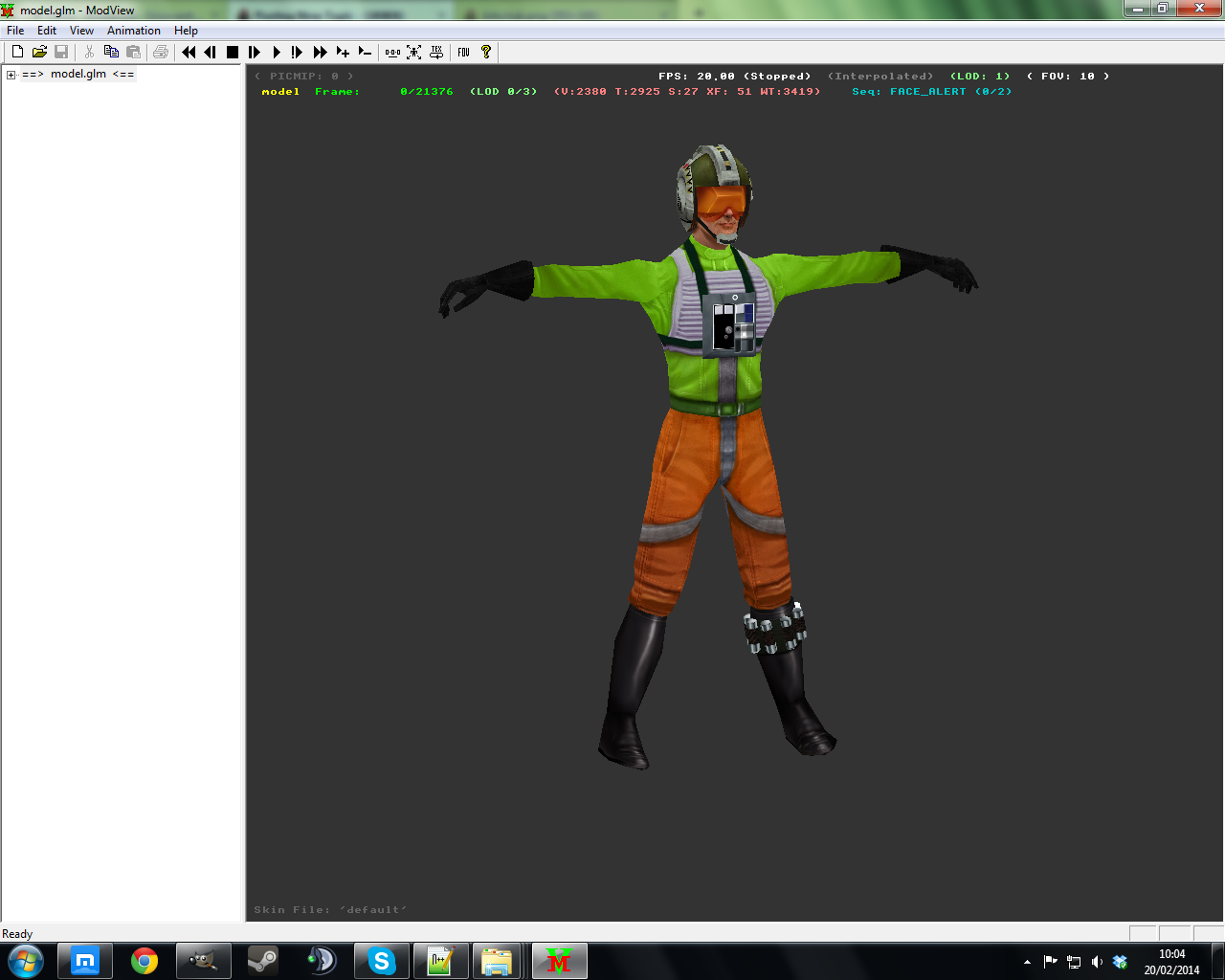Open Google Chrome from taskbar
The width and height of the screenshot is (1225, 980).
pos(145,961)
